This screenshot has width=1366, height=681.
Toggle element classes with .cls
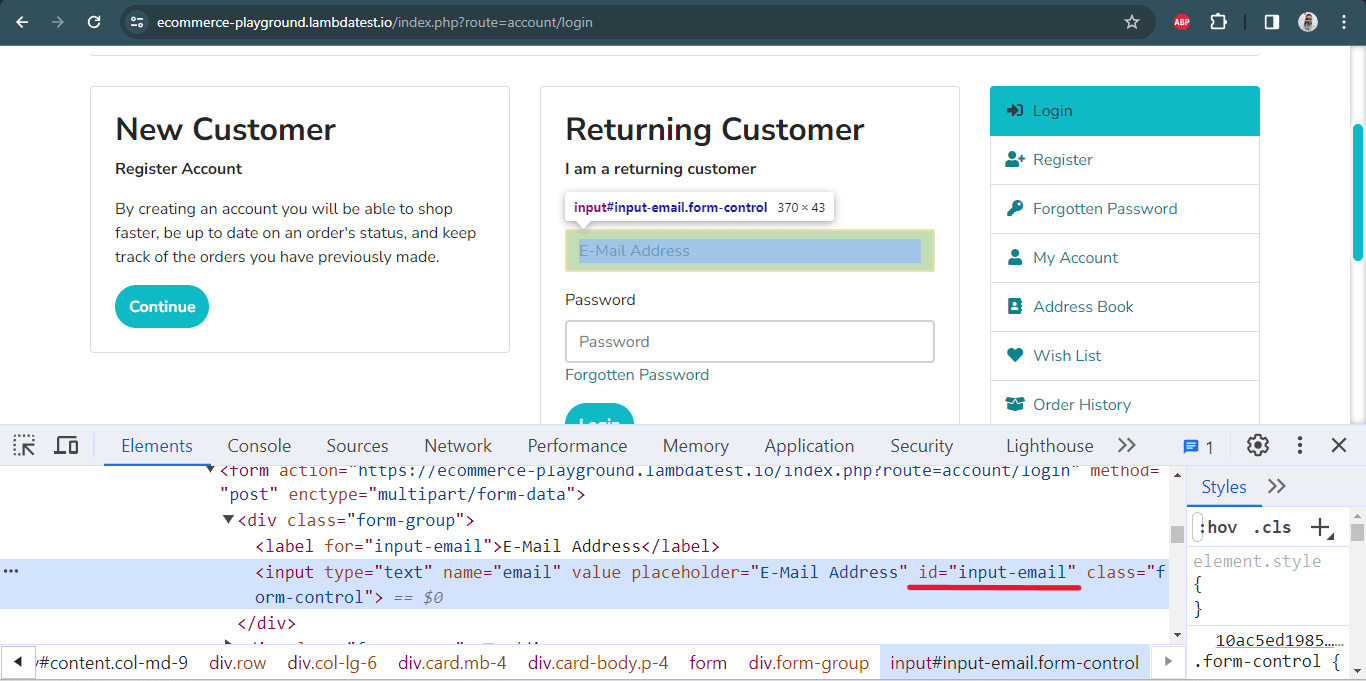(1272, 527)
